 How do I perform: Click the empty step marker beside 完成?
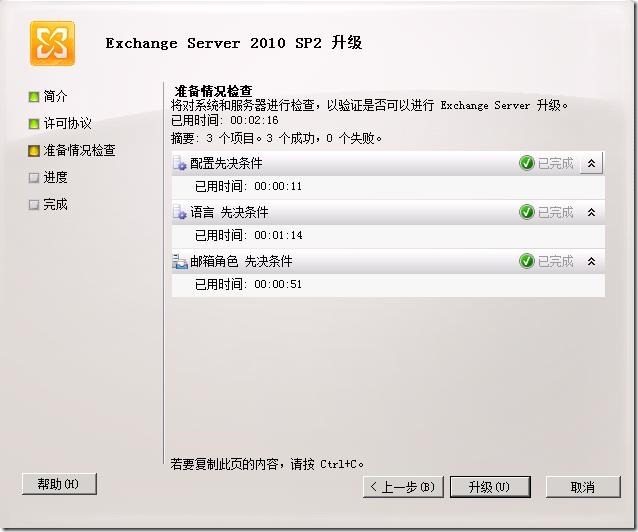[x=34, y=205]
